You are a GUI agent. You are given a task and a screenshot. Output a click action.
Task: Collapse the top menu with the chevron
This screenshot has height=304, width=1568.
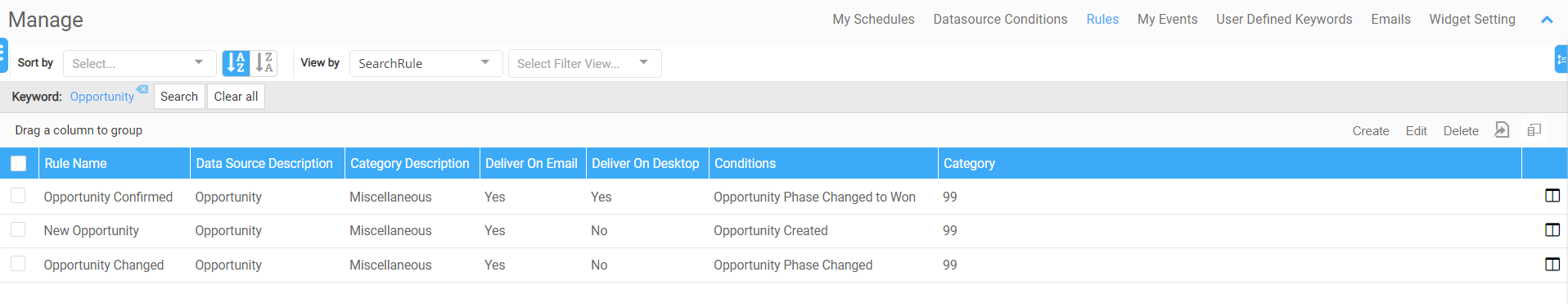[x=1547, y=20]
